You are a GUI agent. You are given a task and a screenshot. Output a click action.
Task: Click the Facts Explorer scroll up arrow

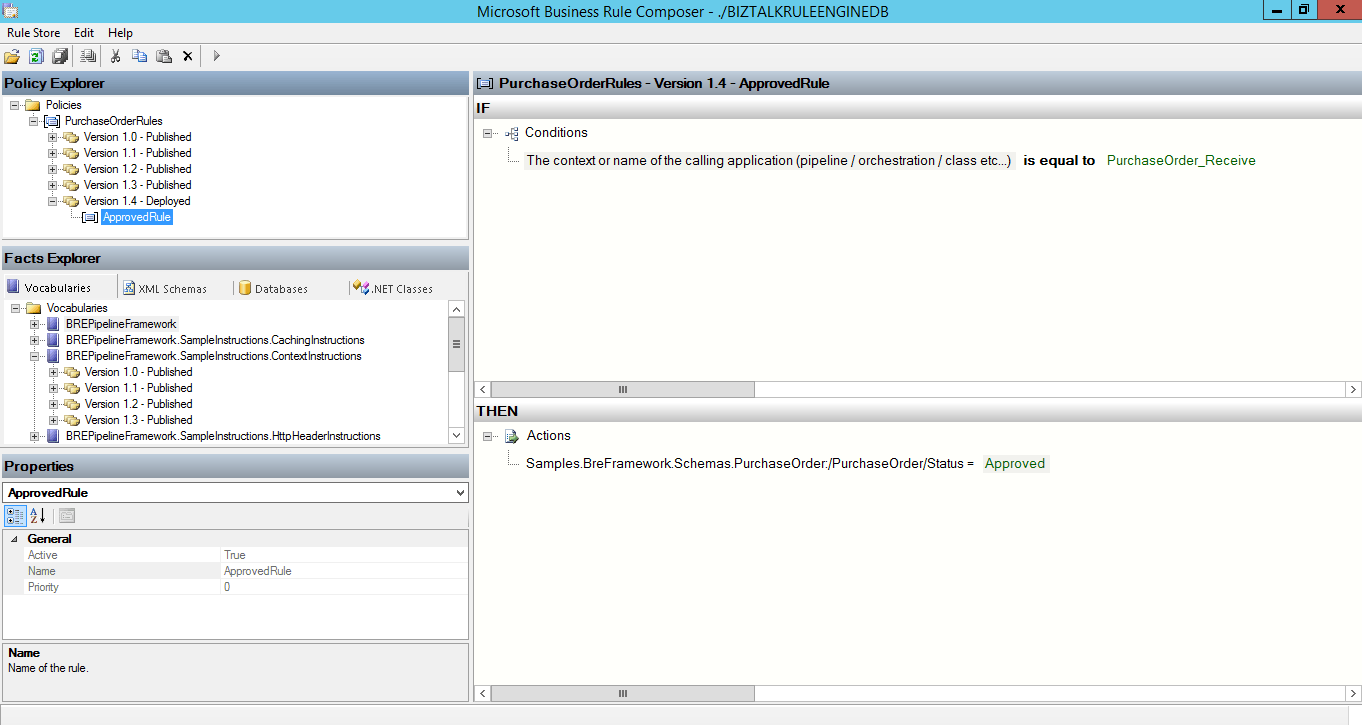coord(457,309)
